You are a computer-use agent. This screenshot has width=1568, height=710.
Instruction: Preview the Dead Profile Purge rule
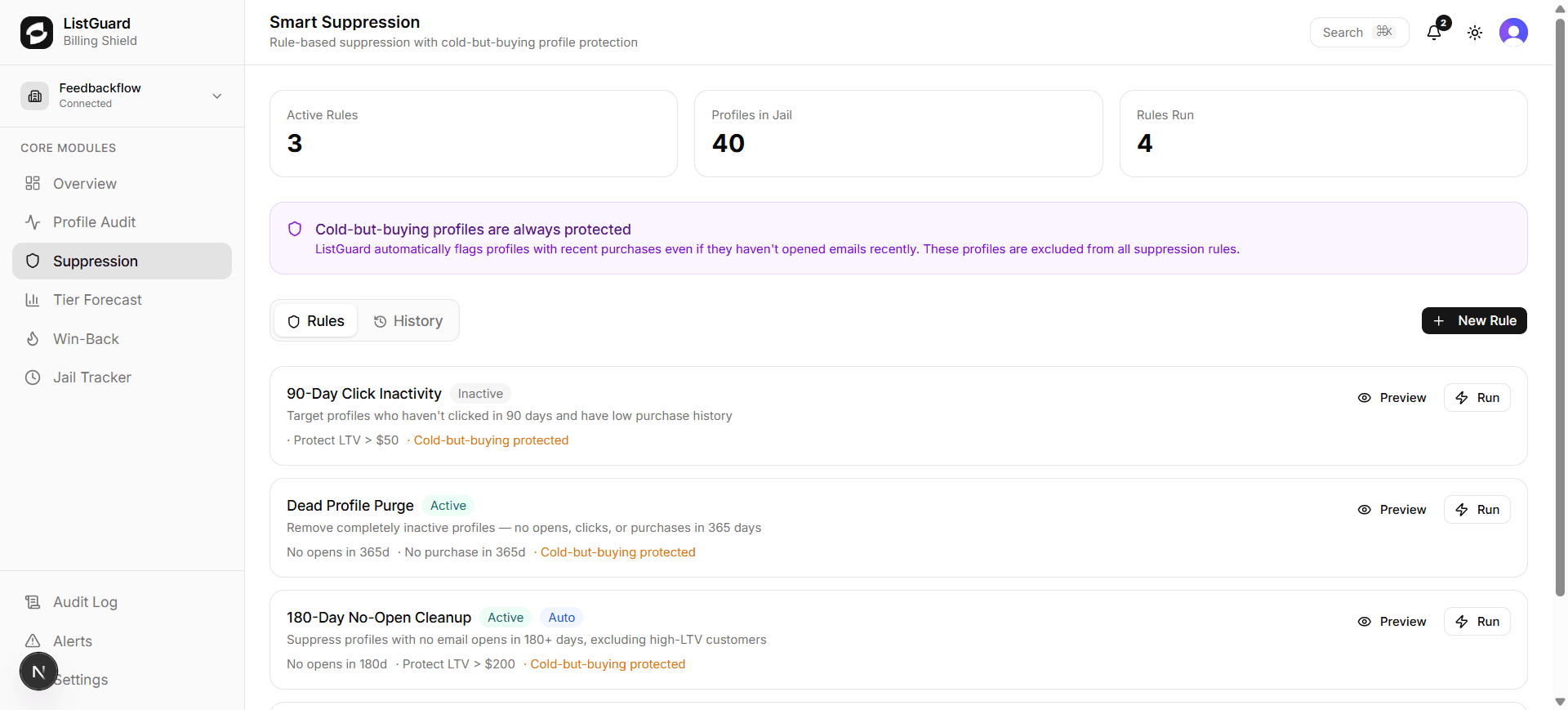point(1392,510)
